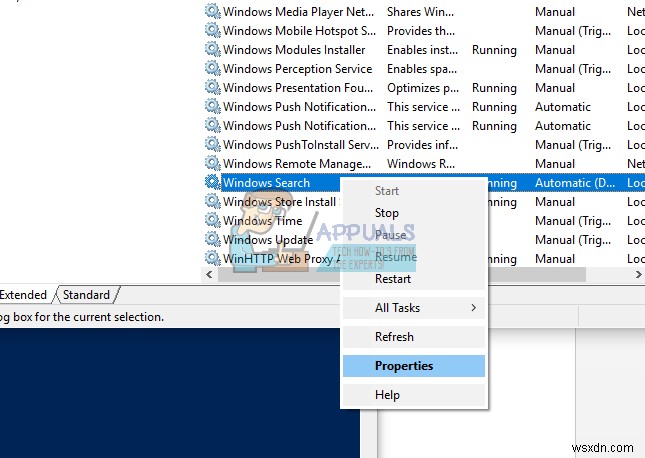Click gear icon beside Windows Update
The width and height of the screenshot is (645, 458).
(x=213, y=239)
